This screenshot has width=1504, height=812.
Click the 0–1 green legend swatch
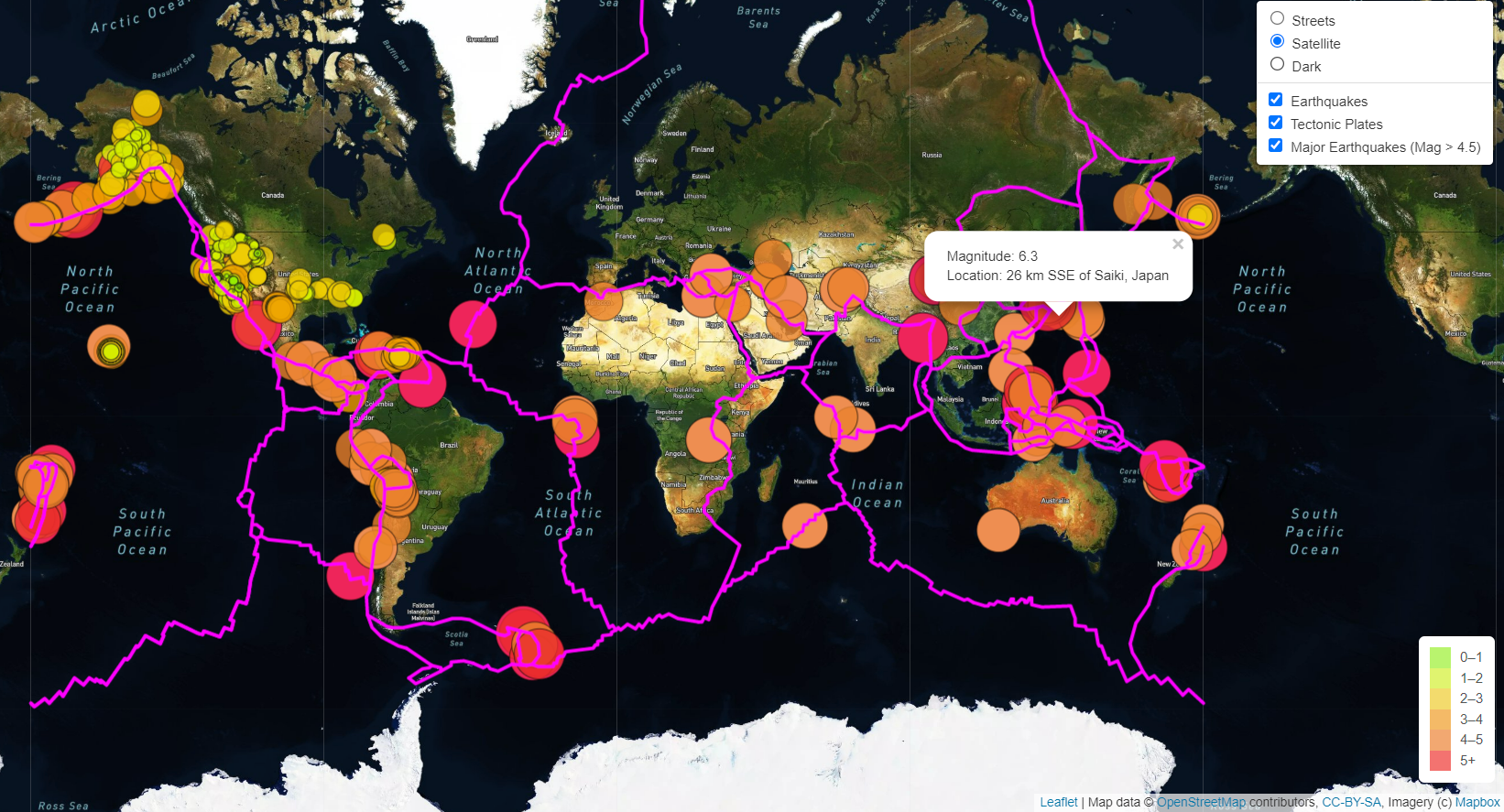pos(1440,657)
